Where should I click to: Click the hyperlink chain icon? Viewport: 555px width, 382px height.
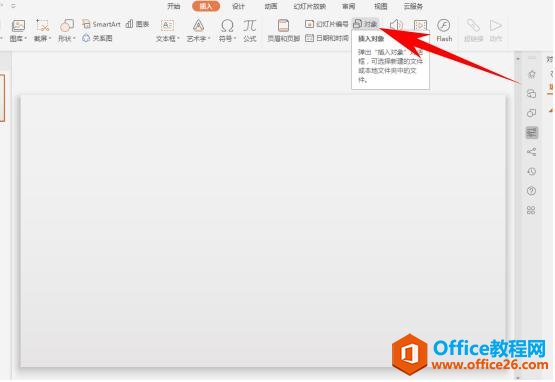(473, 25)
